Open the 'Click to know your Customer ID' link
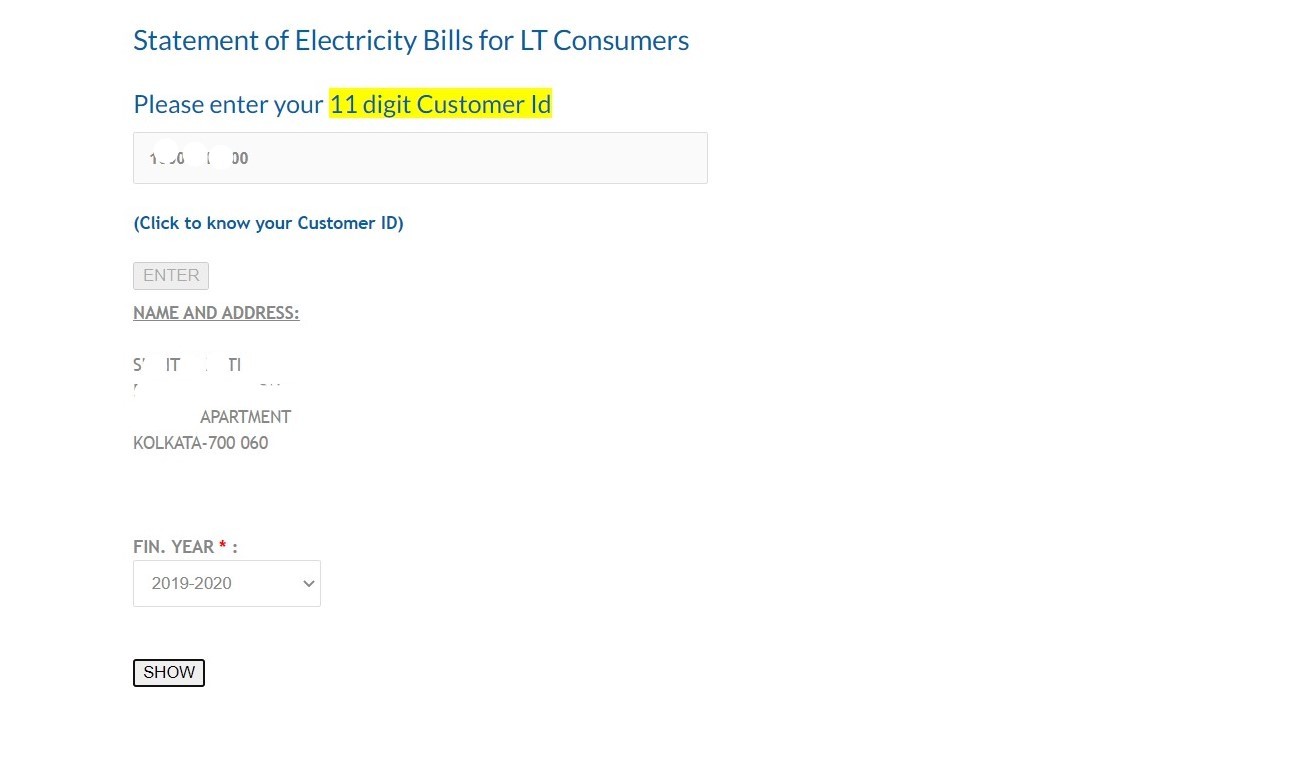This screenshot has height=765, width=1291. pos(268,223)
